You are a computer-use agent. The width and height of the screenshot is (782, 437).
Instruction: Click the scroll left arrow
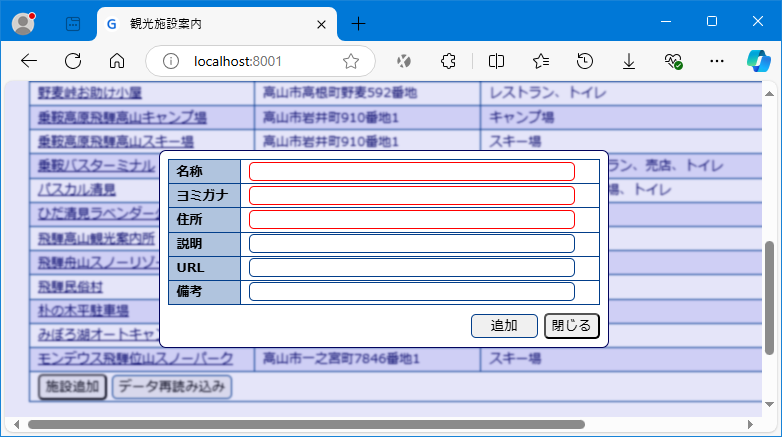click(x=16, y=425)
